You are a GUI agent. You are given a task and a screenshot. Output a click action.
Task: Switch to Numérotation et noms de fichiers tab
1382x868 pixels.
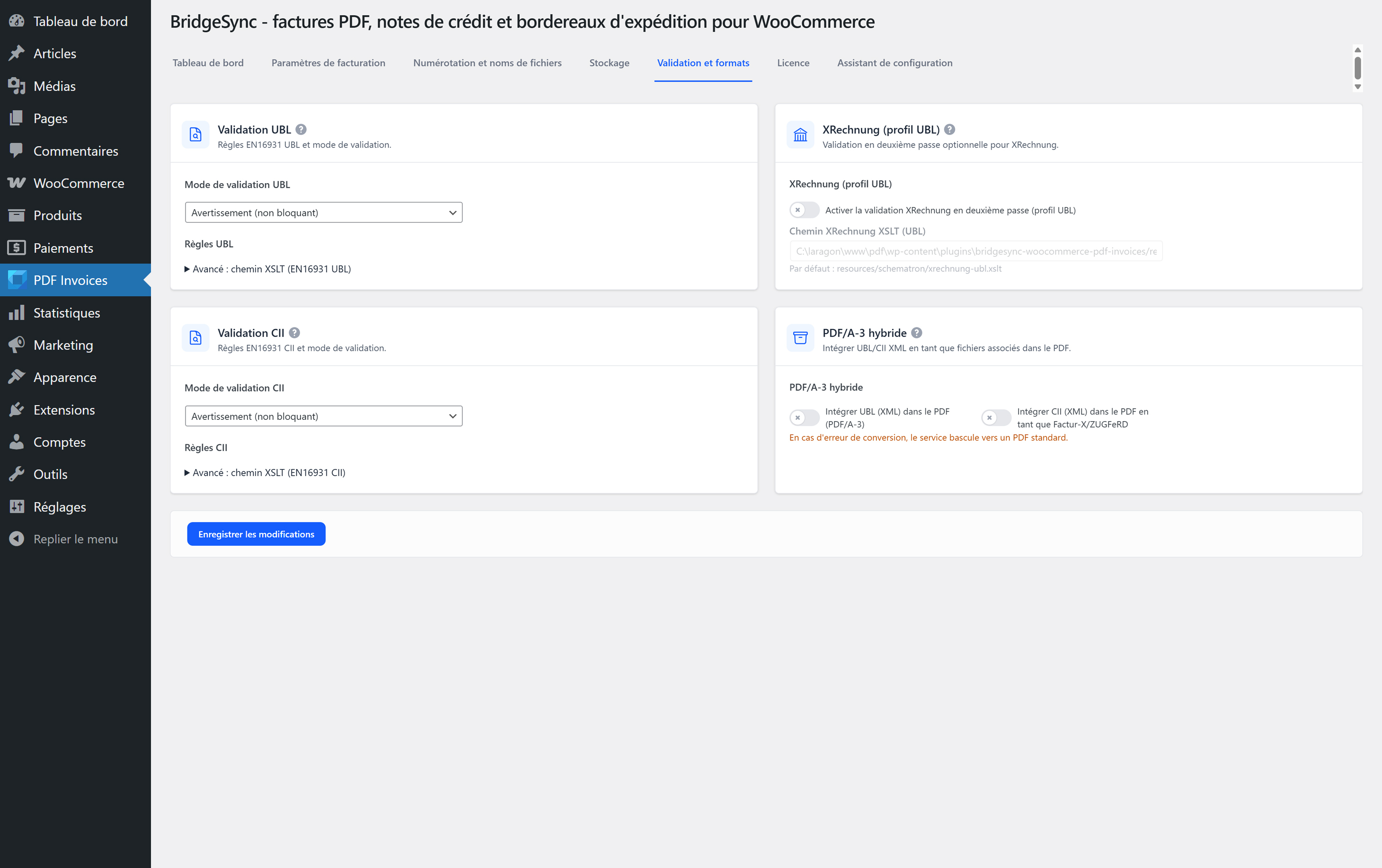(x=487, y=62)
